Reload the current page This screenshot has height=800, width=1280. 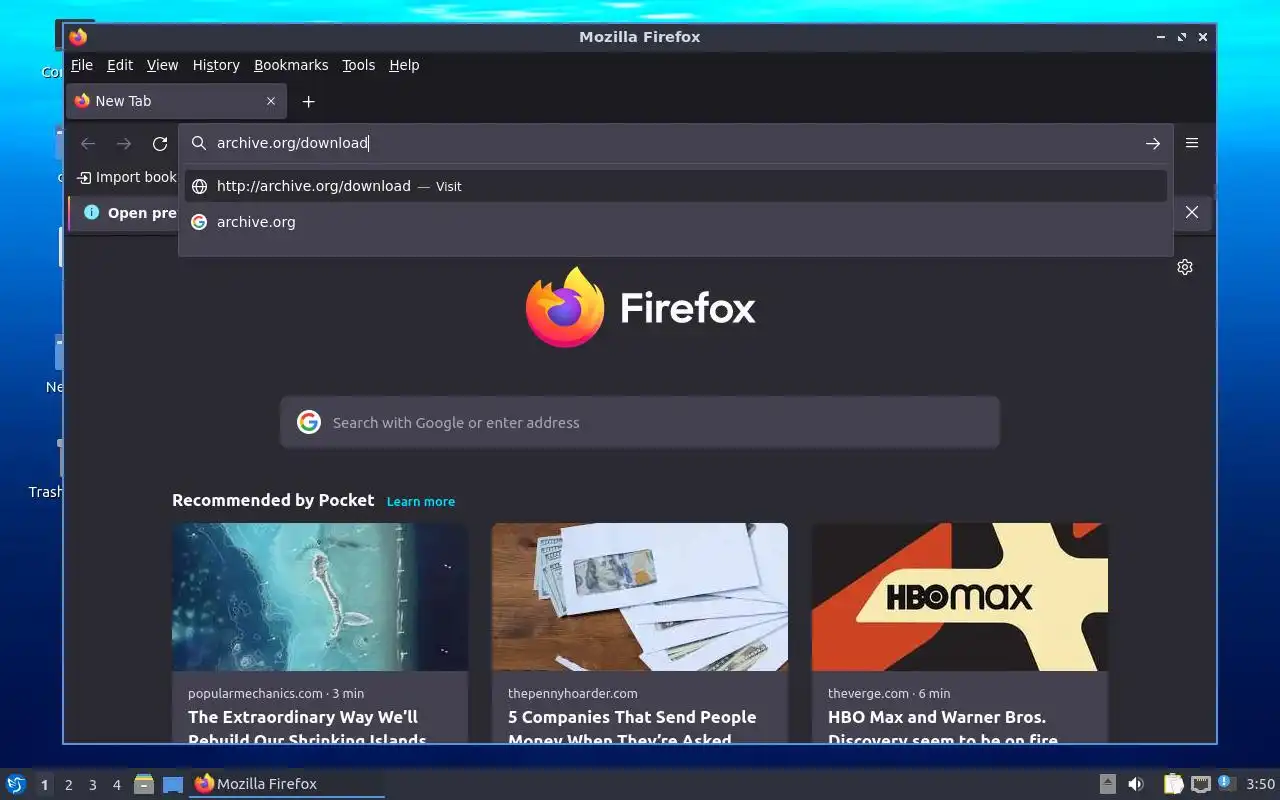160,143
